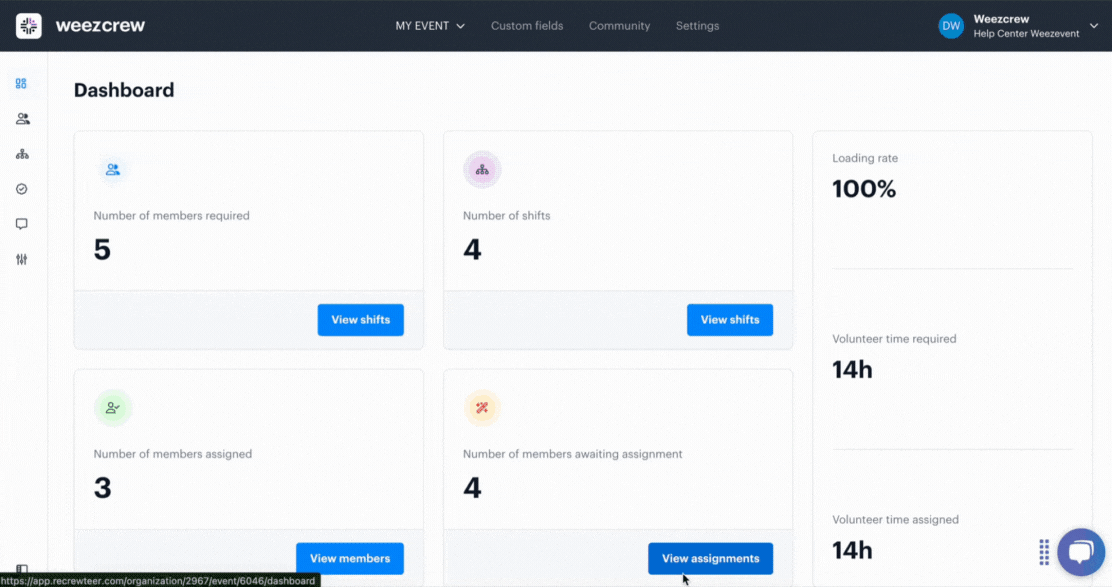The width and height of the screenshot is (1112, 587).
Task: Click the weezcrew logo icon
Action: pos(28,26)
